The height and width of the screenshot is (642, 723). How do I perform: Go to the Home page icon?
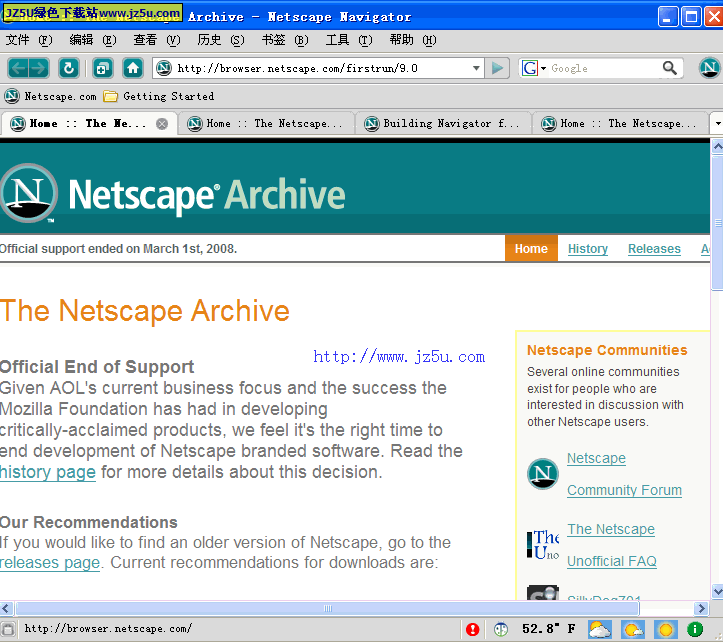pyautogui.click(x=133, y=69)
